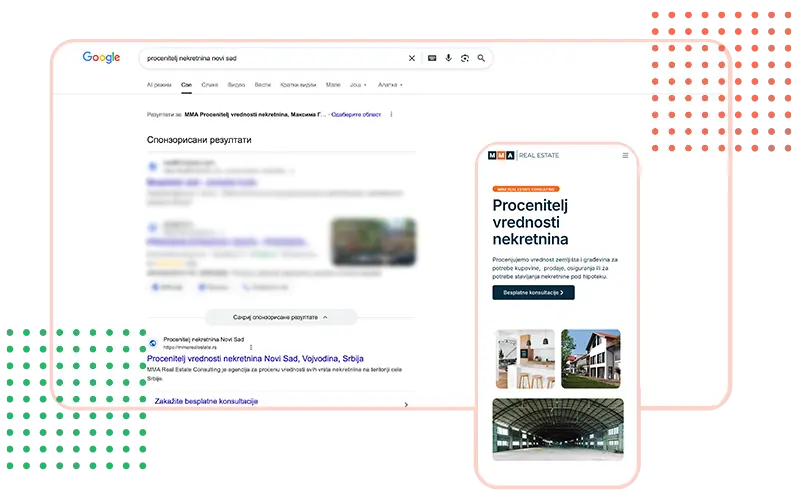
Task: Switch to the AI режим tab
Action: click(x=159, y=85)
